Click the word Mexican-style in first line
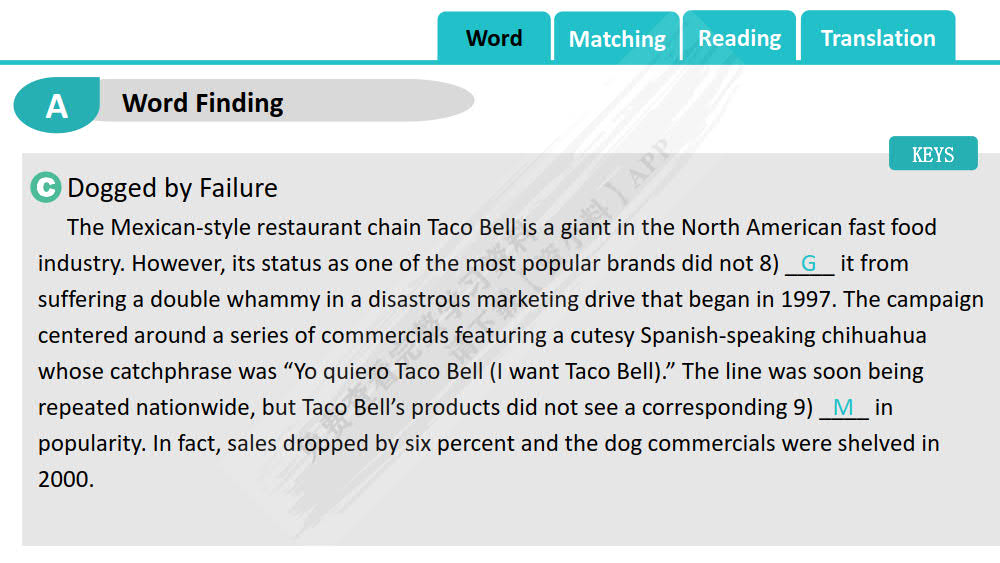1000x563 pixels. pos(180,228)
